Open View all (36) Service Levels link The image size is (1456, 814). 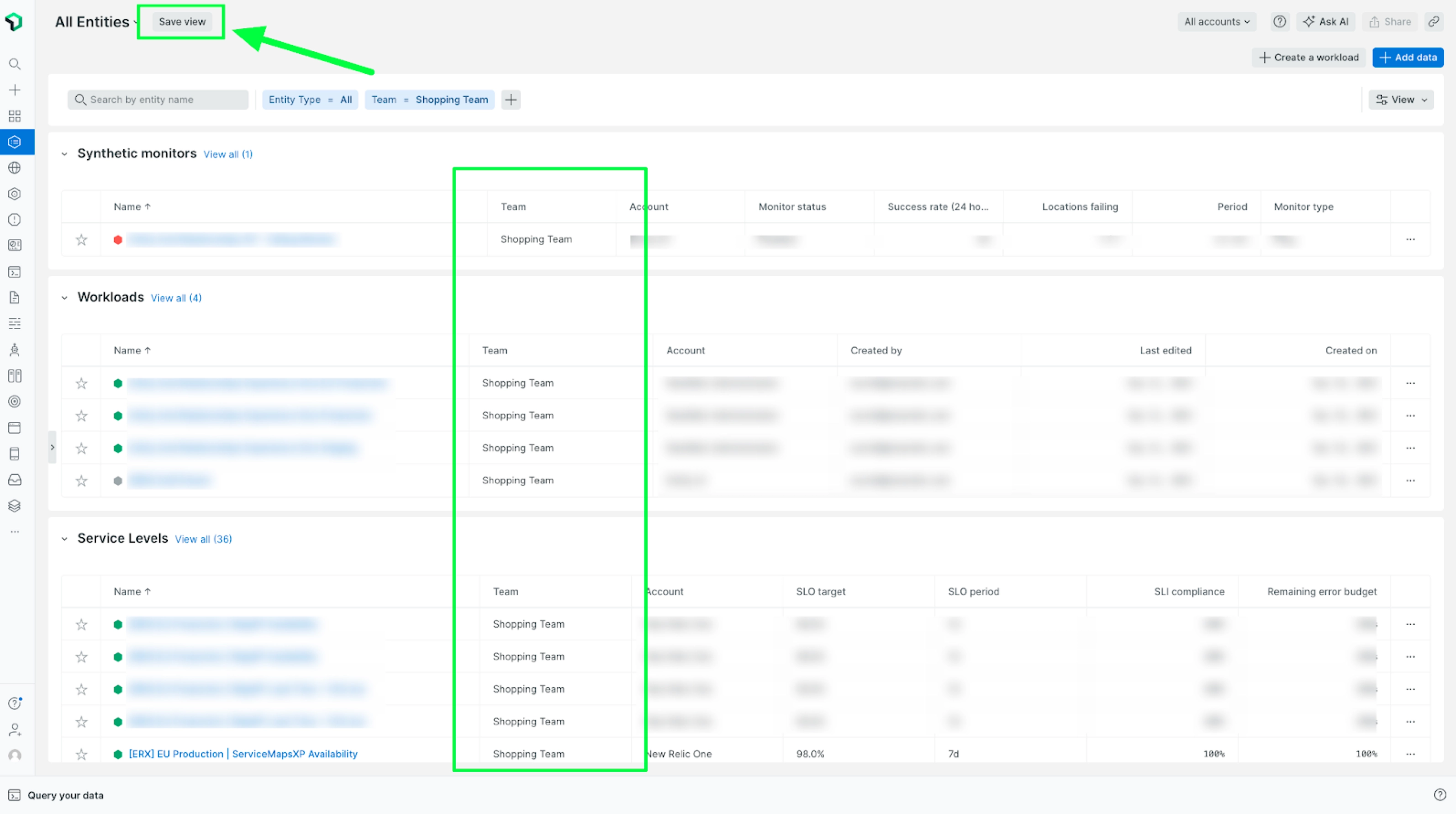pyautogui.click(x=204, y=539)
